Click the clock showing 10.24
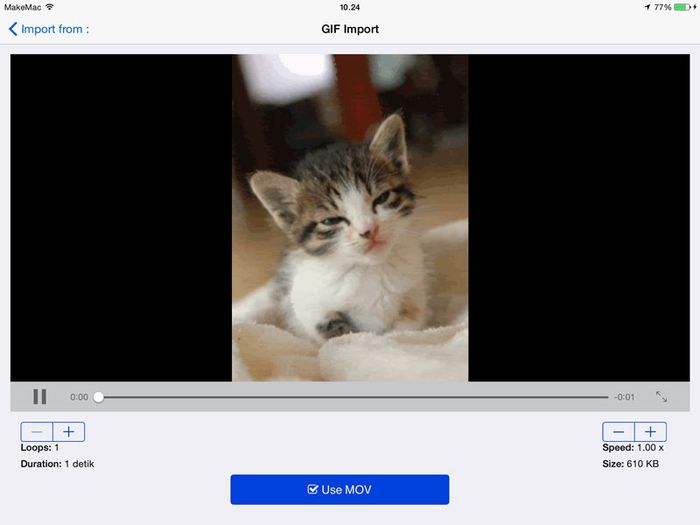Screen dimensions: 700x525 click(350, 7)
